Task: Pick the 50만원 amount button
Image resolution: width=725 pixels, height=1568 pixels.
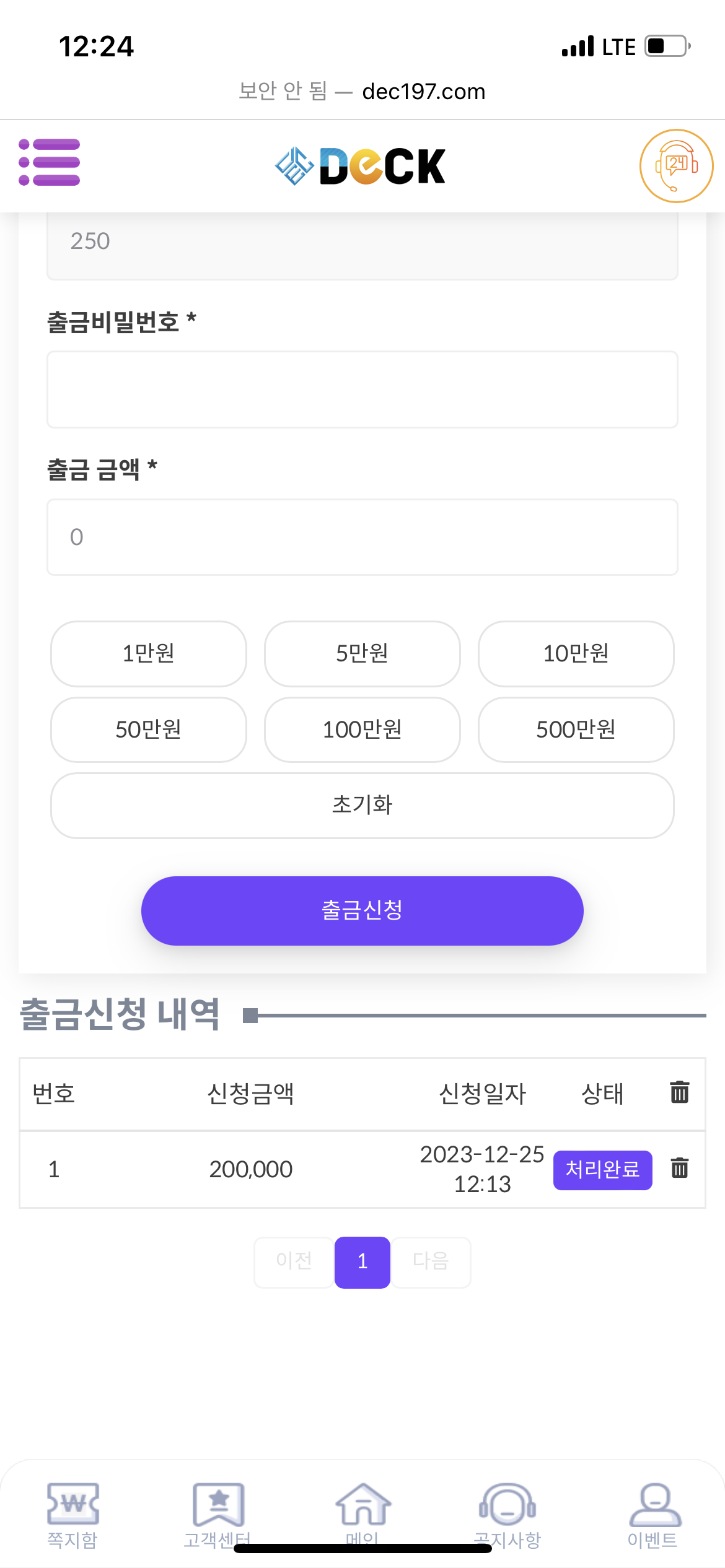Action: click(149, 730)
